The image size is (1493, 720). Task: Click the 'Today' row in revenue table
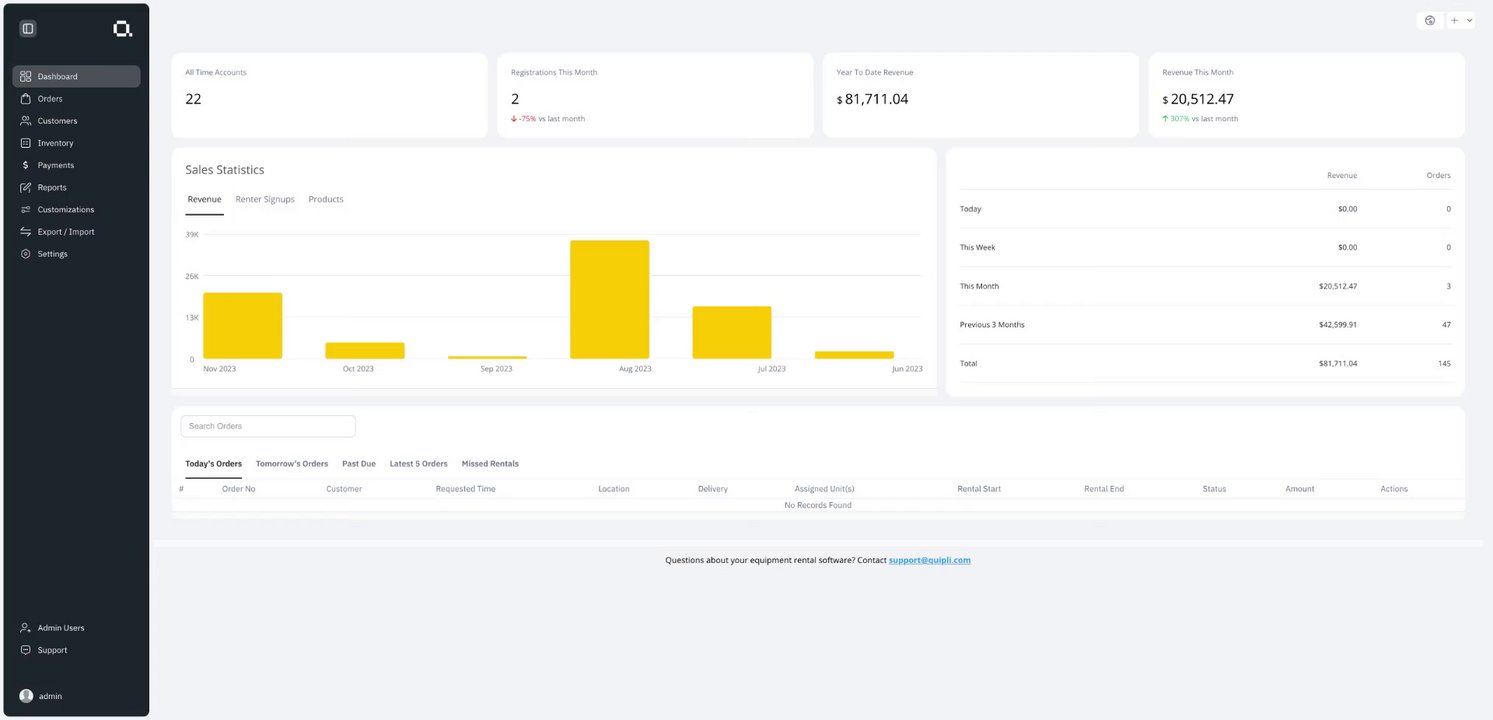[1205, 209]
